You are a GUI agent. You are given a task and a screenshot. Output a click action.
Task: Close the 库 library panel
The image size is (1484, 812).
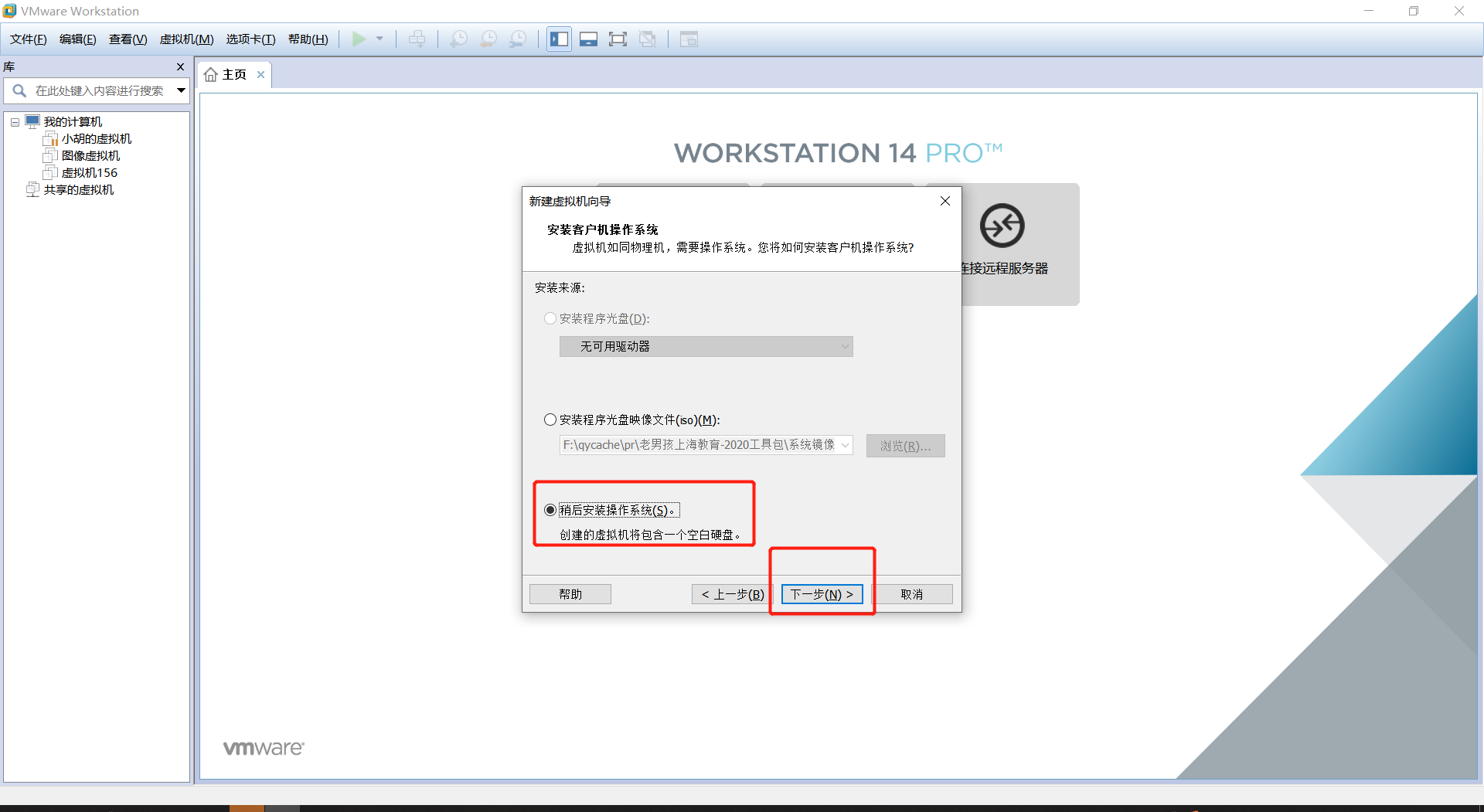click(181, 67)
